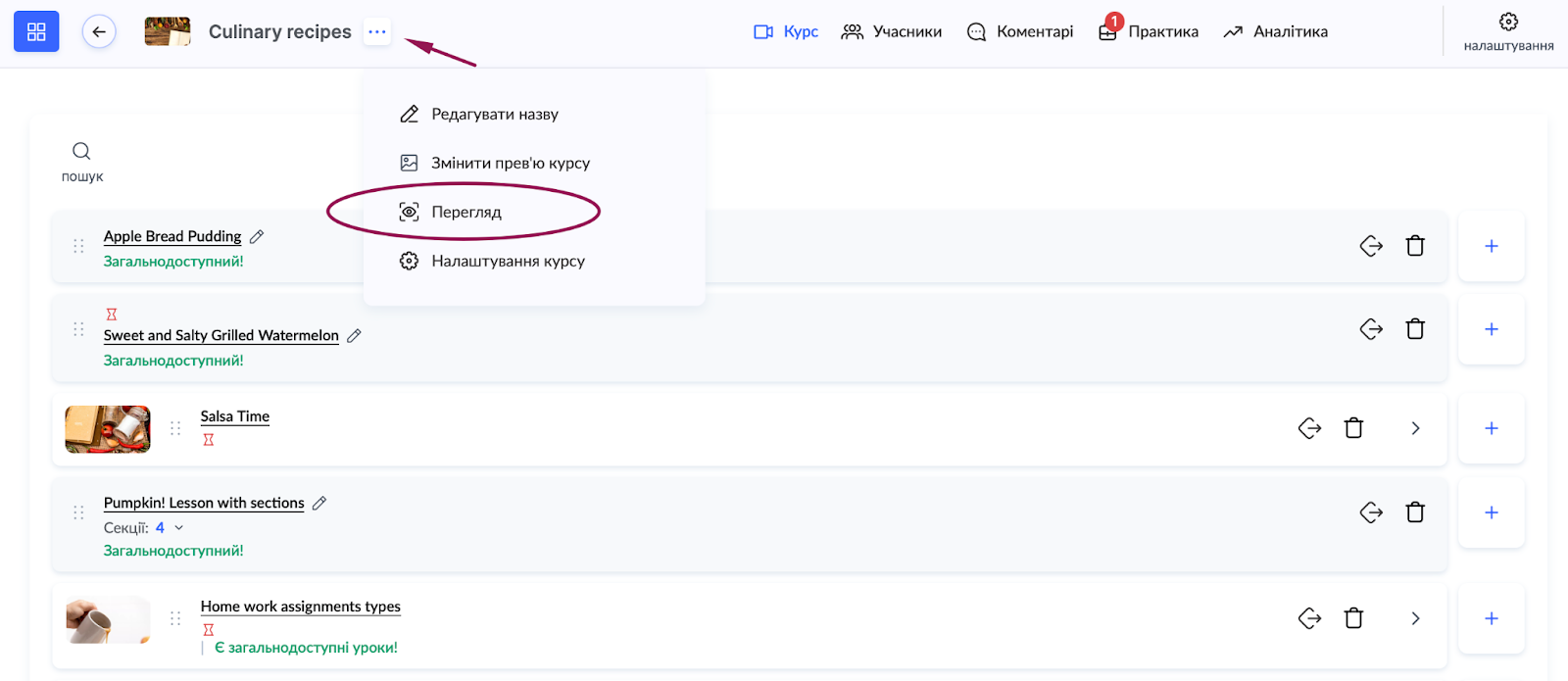Expand the sections count dropdown

coord(178,528)
